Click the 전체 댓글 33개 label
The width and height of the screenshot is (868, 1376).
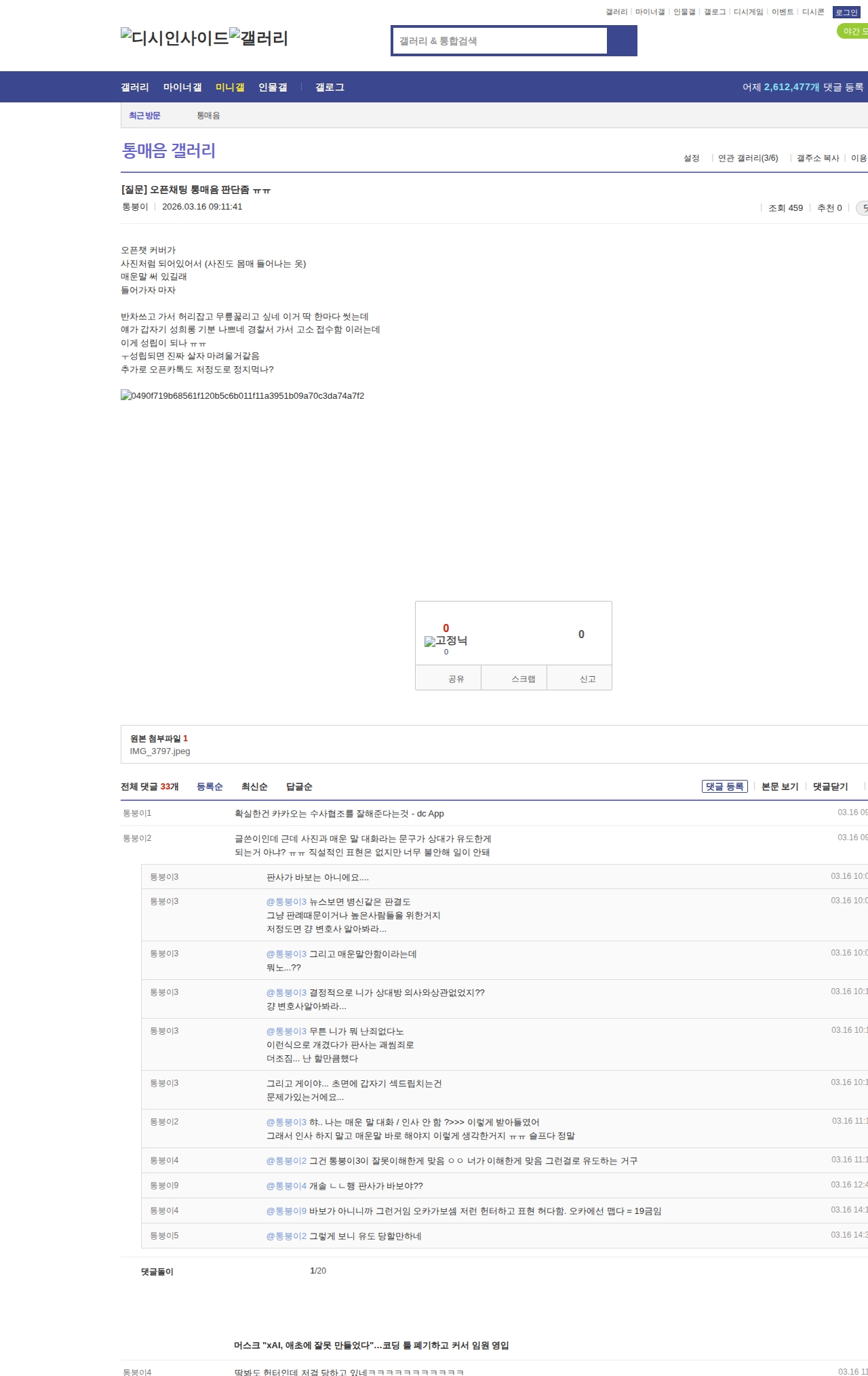(x=150, y=787)
